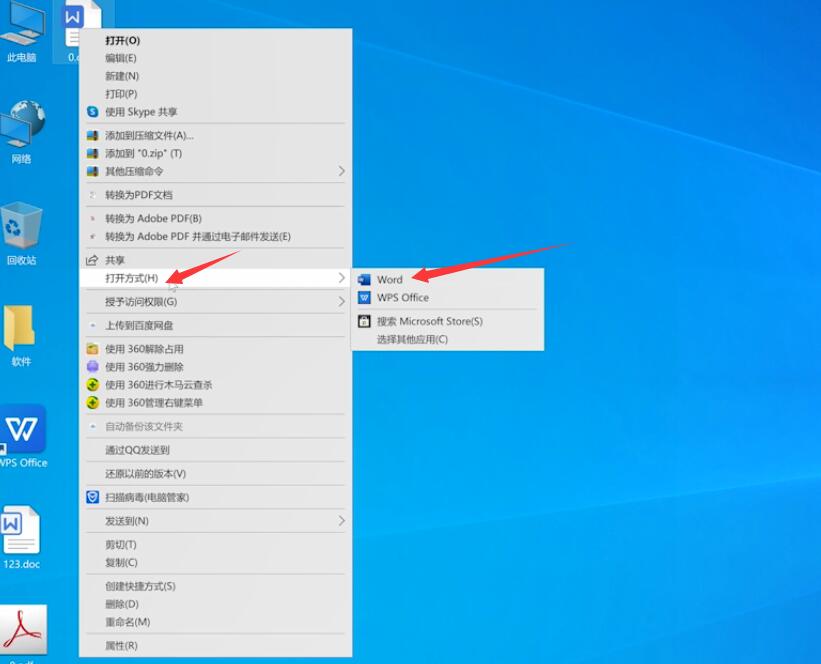Expand the 授予访问权限(G) submenu arrow
This screenshot has width=821, height=664.
341,302
